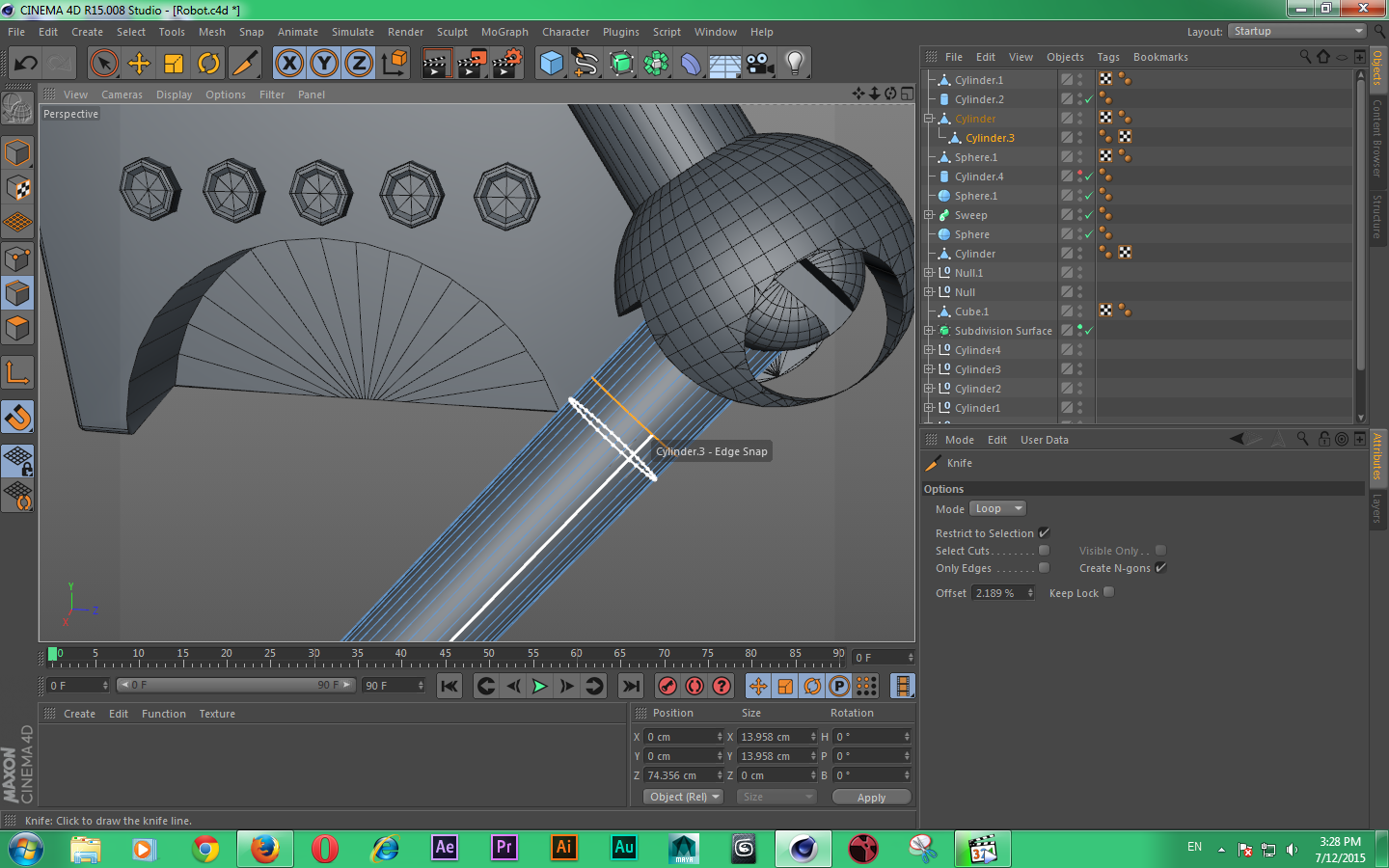Image resolution: width=1389 pixels, height=868 pixels.
Task: Click the Coordinate System icon
Action: (395, 64)
